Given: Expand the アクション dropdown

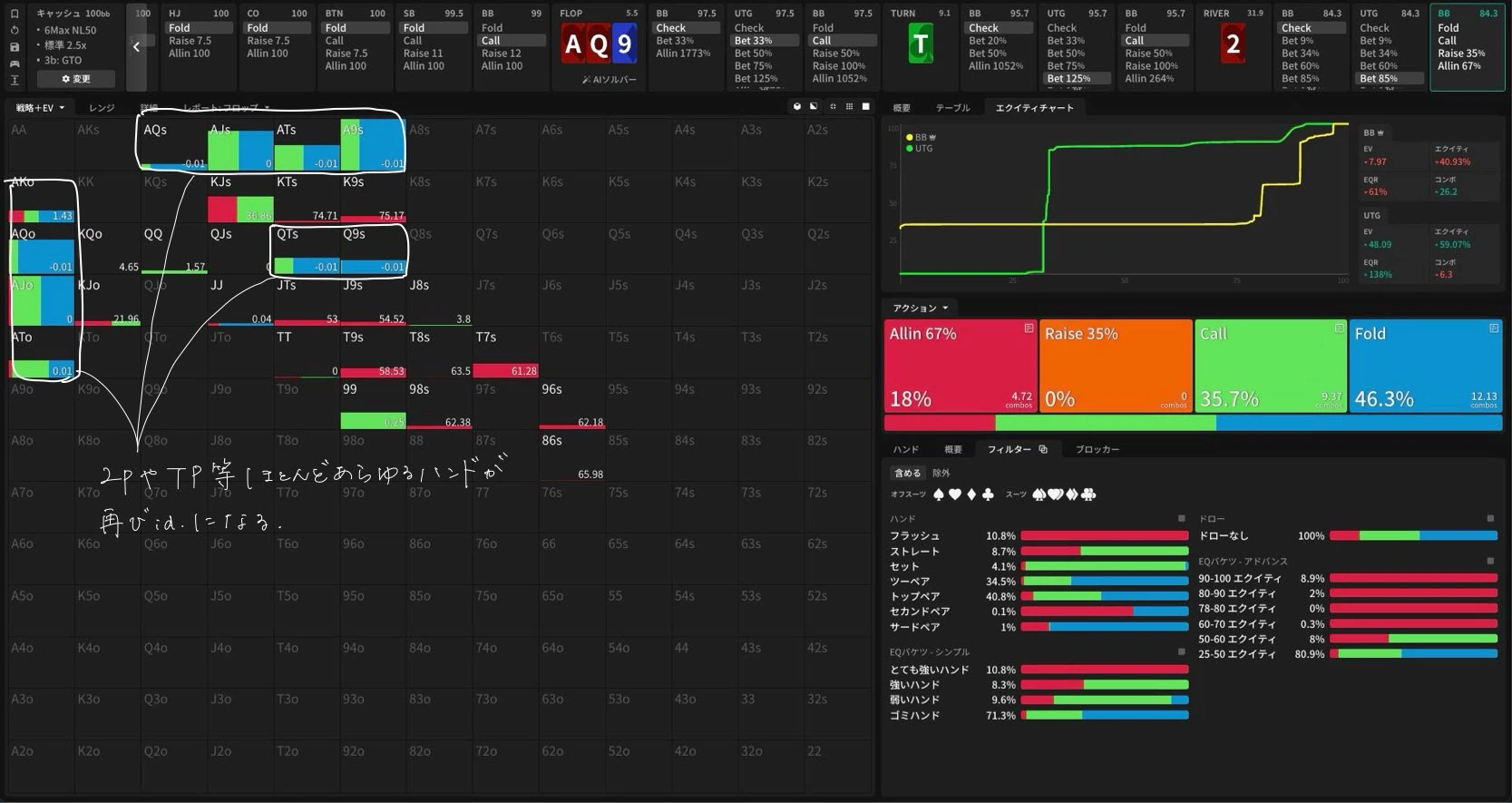Looking at the screenshot, I should [920, 308].
